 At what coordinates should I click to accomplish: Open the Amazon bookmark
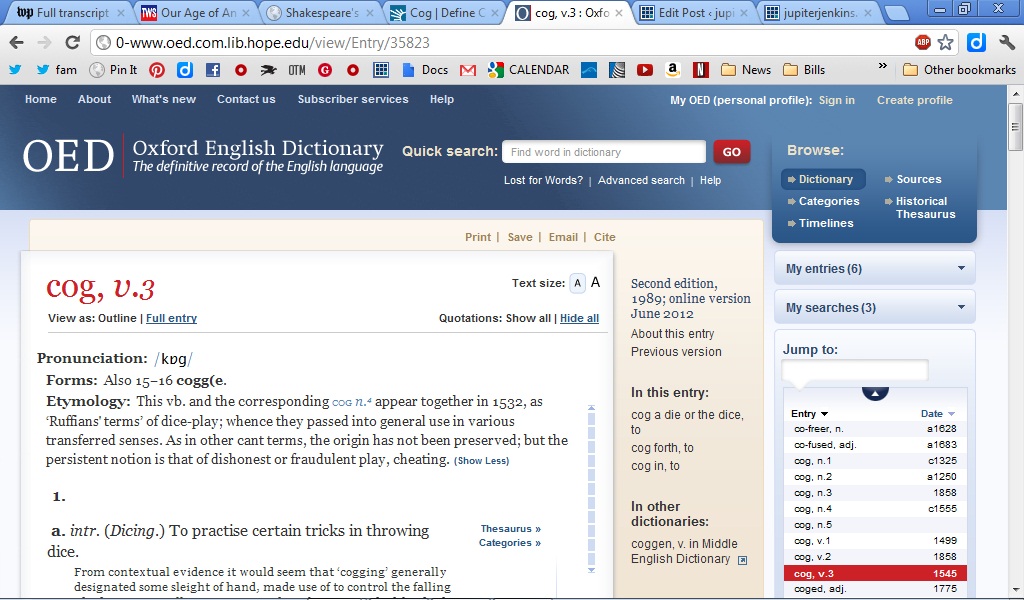[x=673, y=70]
